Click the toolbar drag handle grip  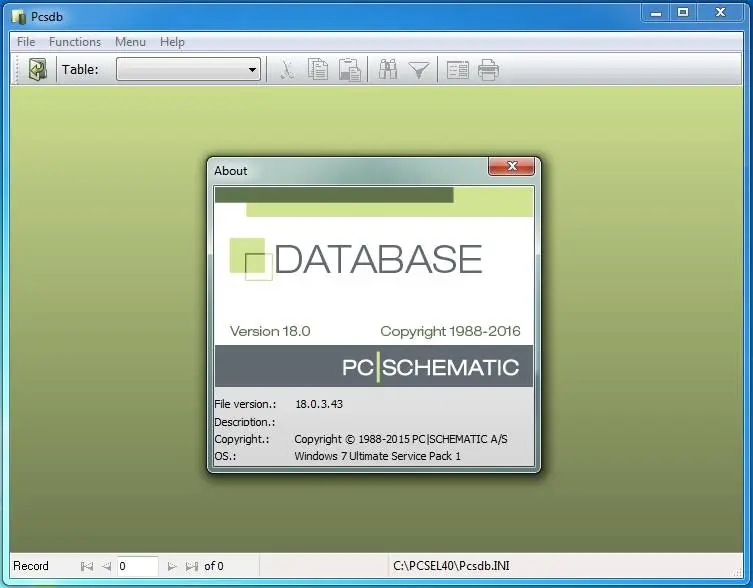point(17,70)
